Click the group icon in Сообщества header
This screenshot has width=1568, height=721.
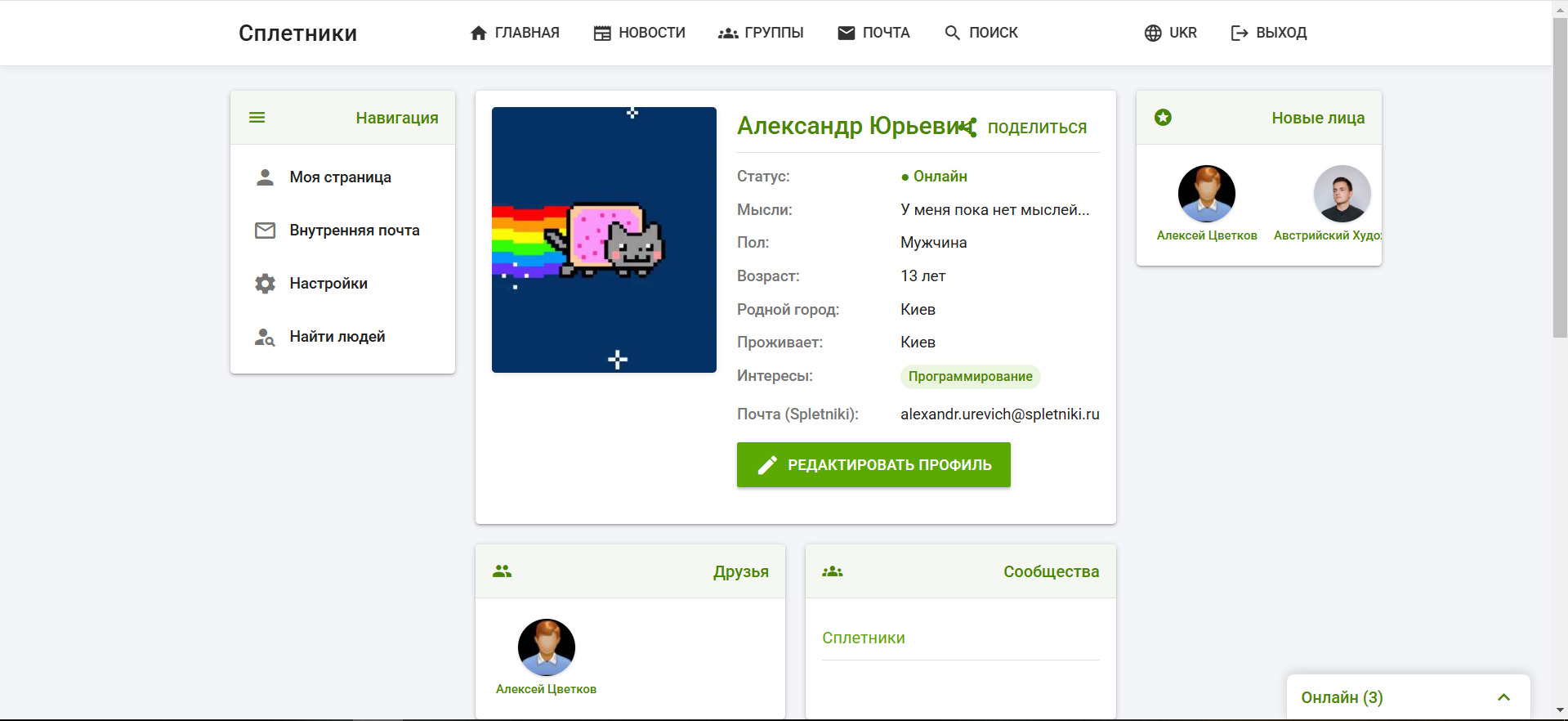point(833,571)
